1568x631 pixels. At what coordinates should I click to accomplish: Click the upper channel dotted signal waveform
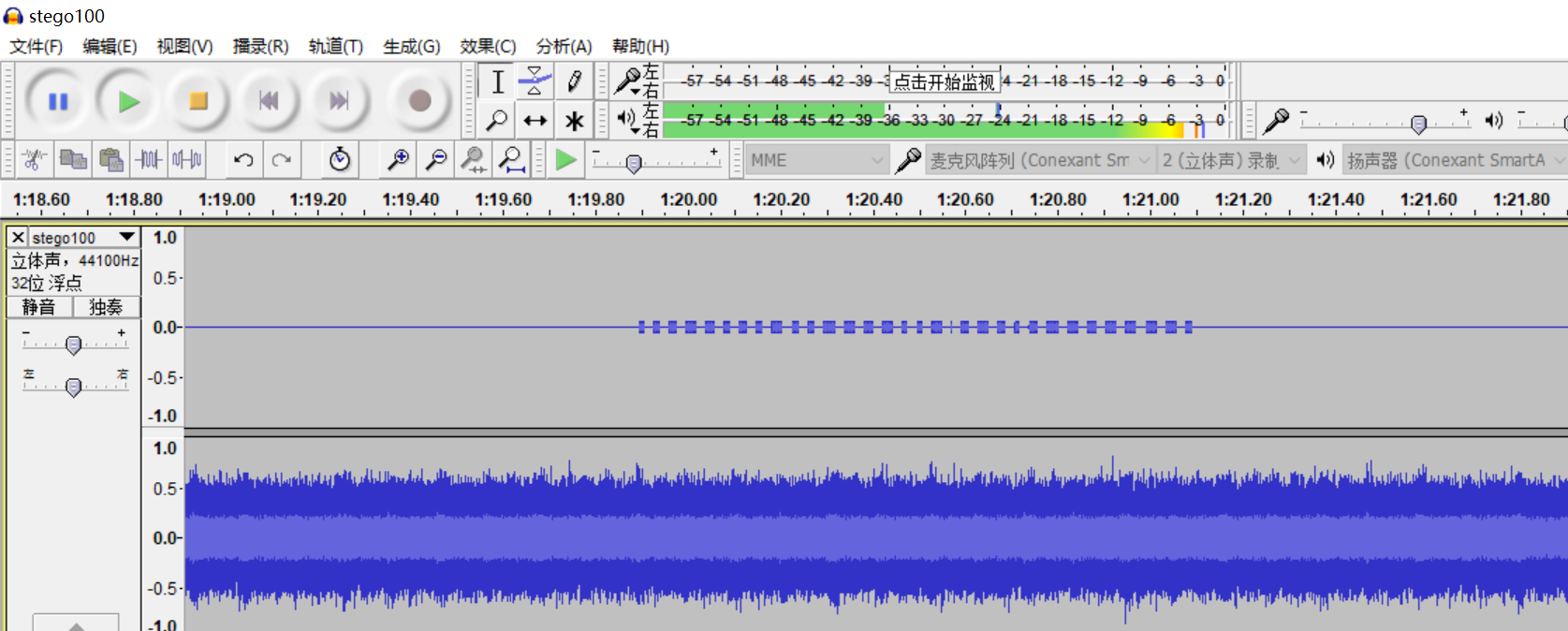(915, 327)
